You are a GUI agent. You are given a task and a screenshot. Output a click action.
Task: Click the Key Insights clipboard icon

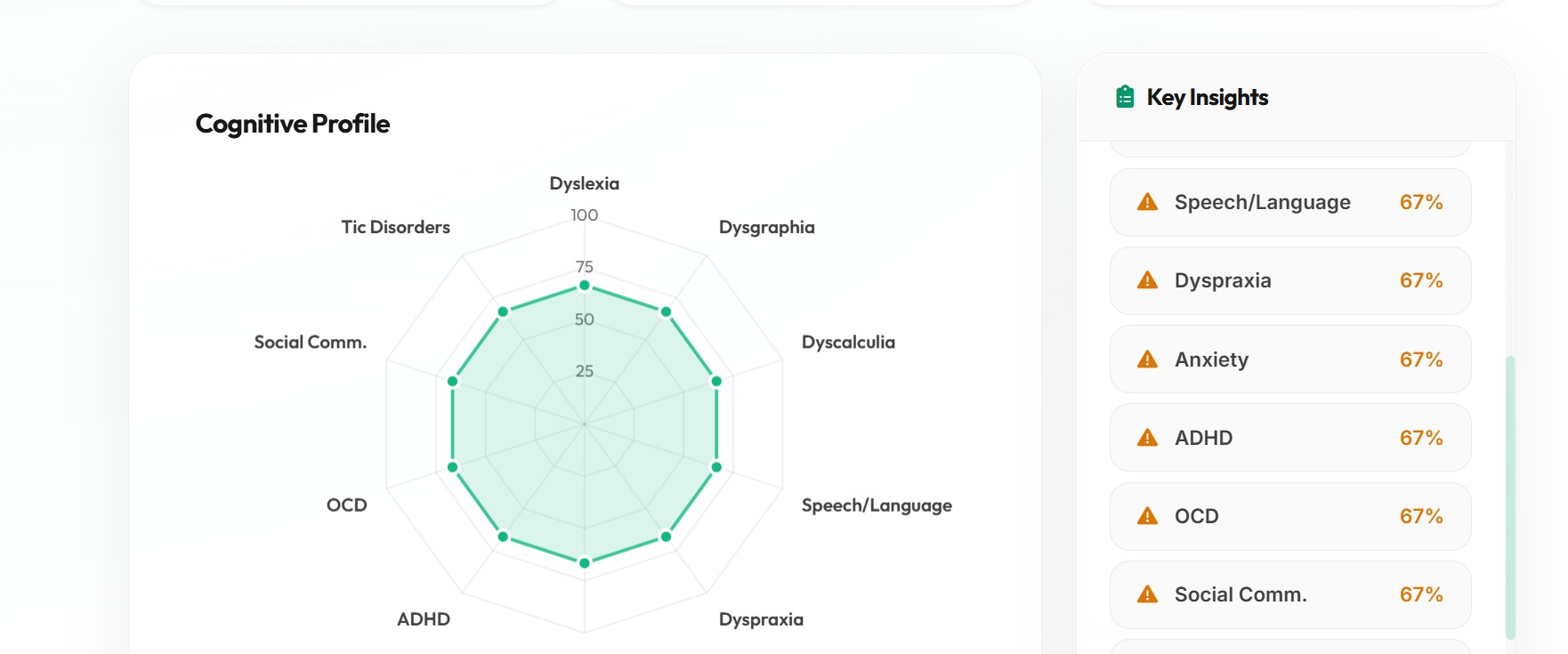point(1125,97)
